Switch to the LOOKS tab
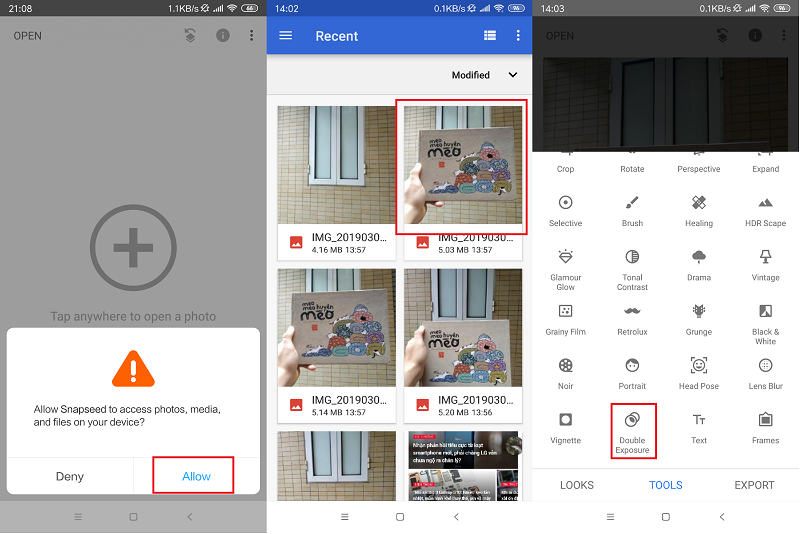 [x=577, y=485]
